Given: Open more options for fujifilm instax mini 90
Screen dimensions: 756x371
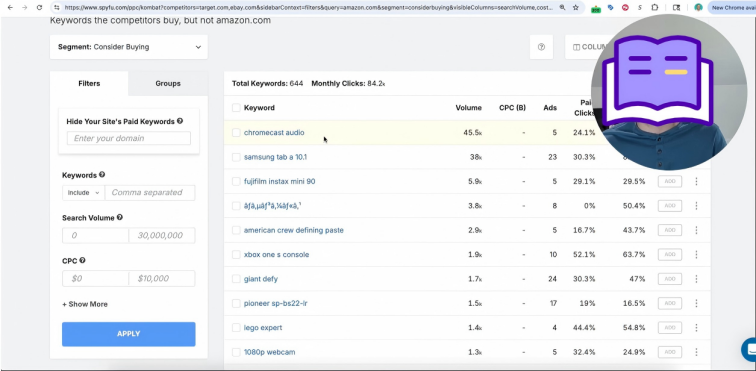Looking at the screenshot, I should [x=696, y=181].
